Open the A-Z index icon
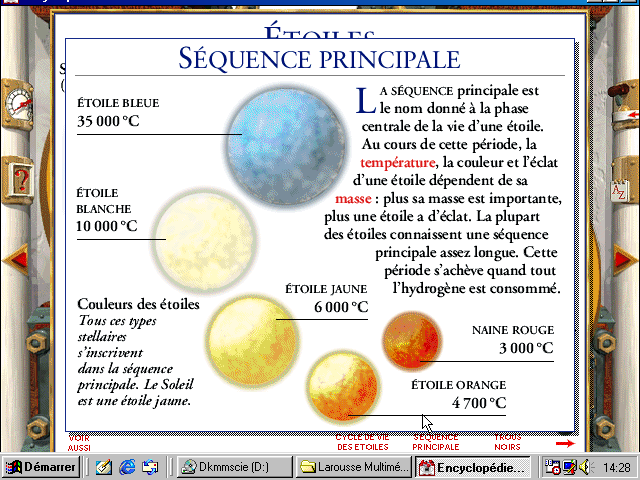 coord(620,191)
